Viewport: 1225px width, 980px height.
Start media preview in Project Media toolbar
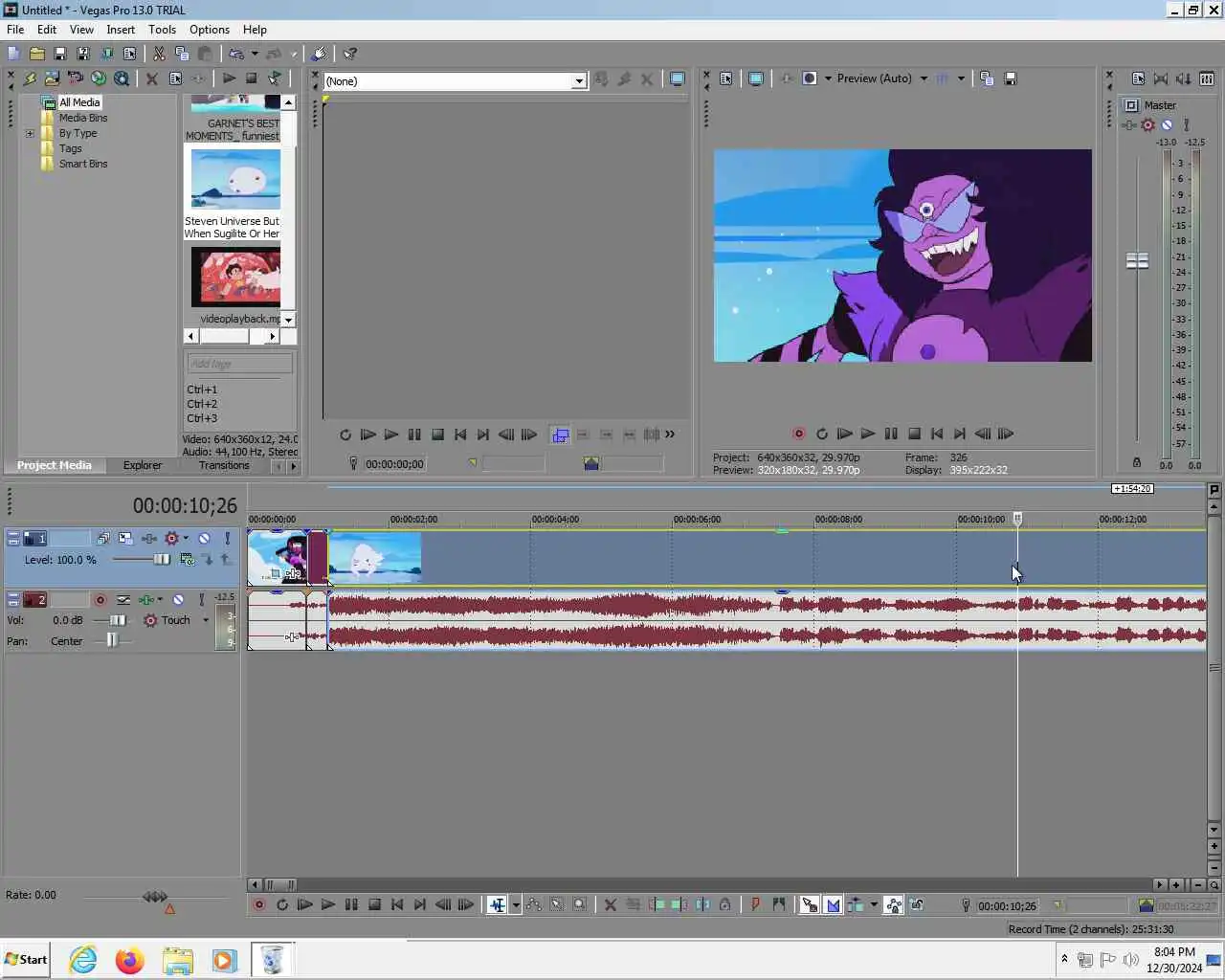tap(229, 78)
